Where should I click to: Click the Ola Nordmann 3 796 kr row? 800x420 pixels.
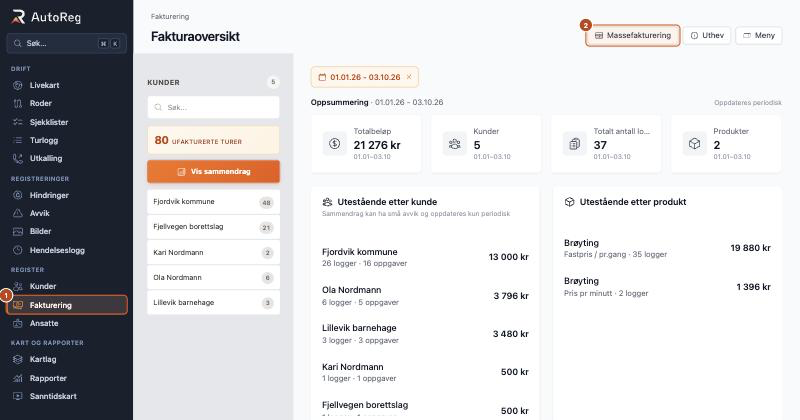point(425,295)
